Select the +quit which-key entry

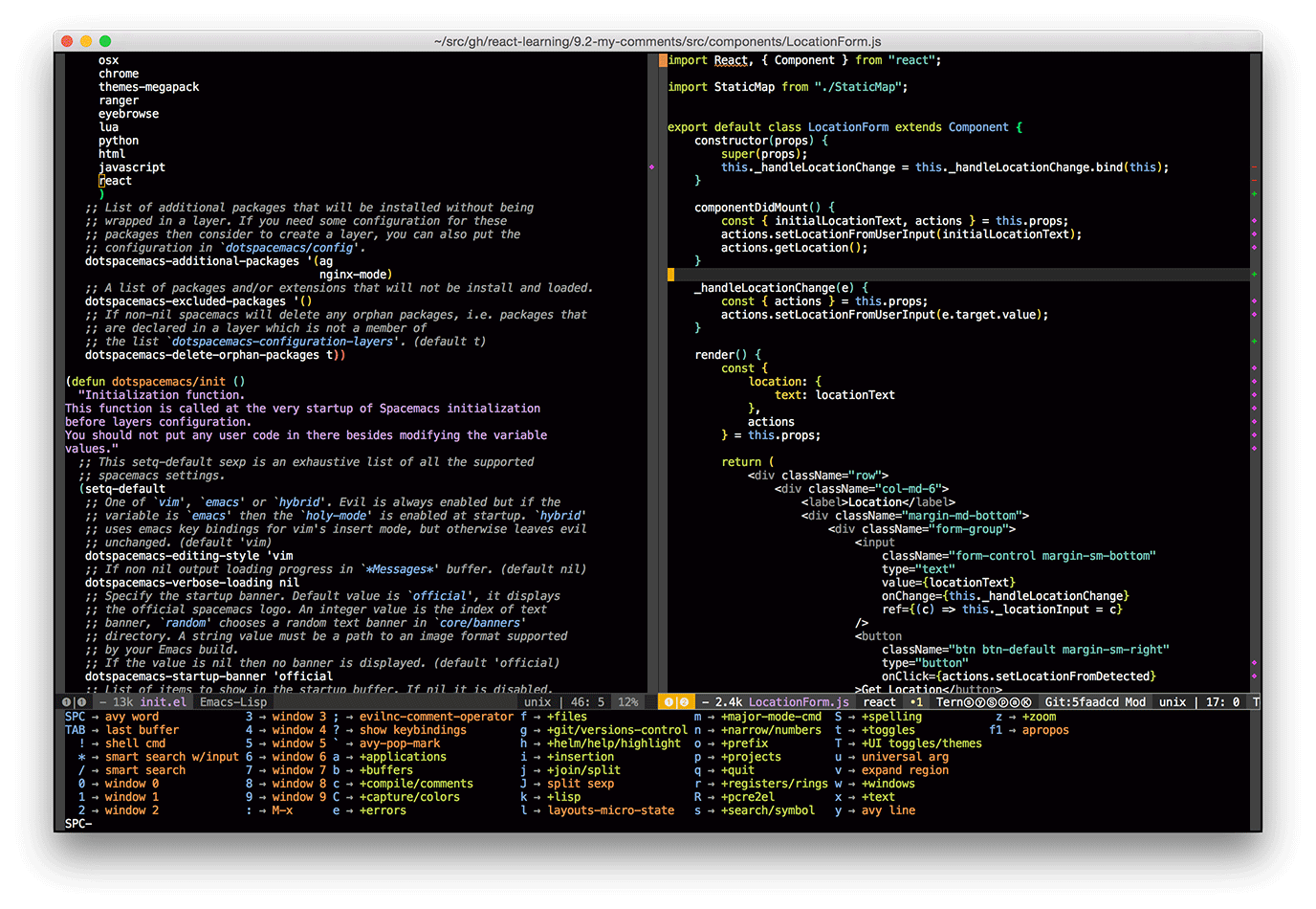click(737, 770)
